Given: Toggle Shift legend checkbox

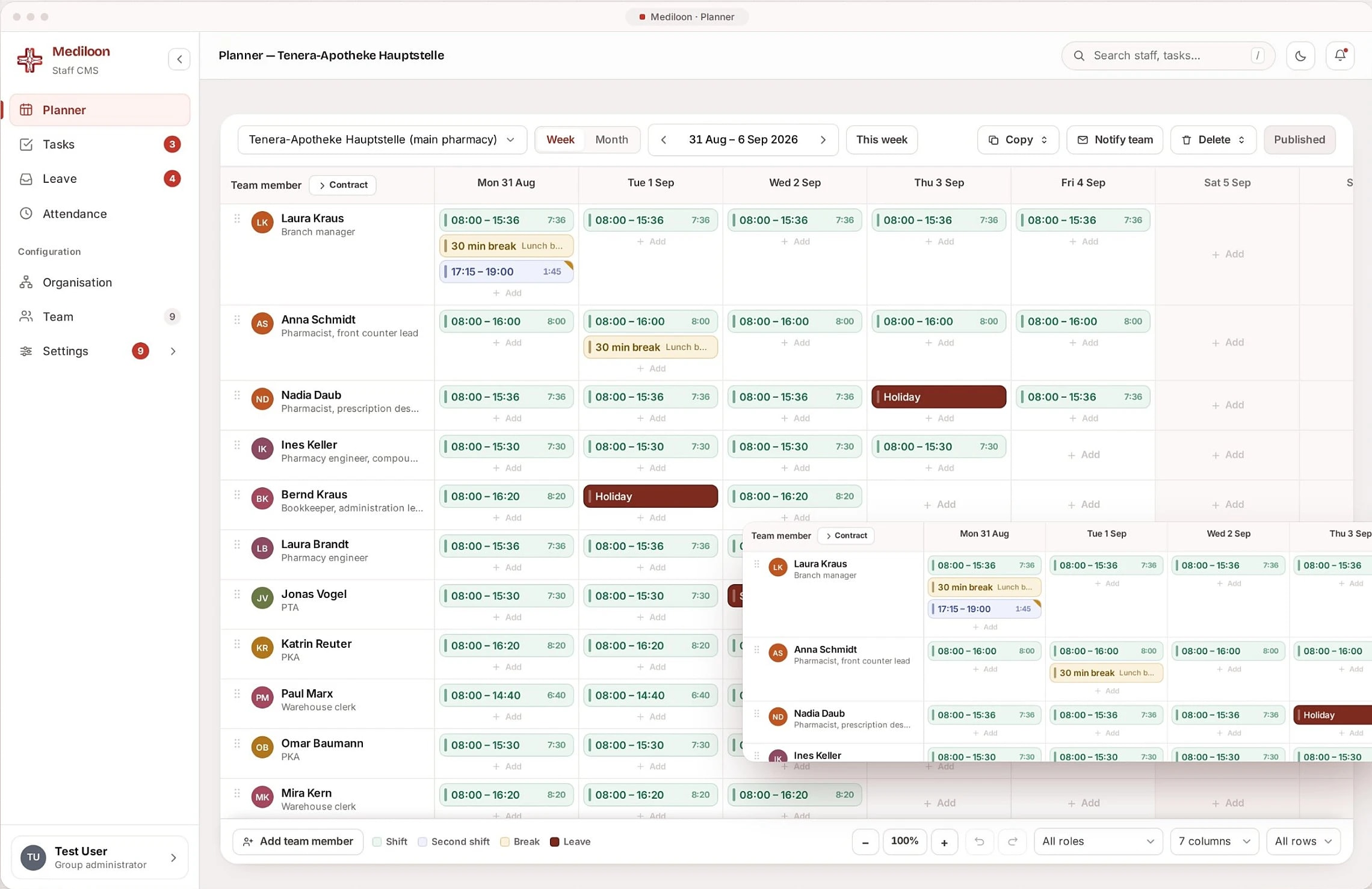Looking at the screenshot, I should point(377,841).
